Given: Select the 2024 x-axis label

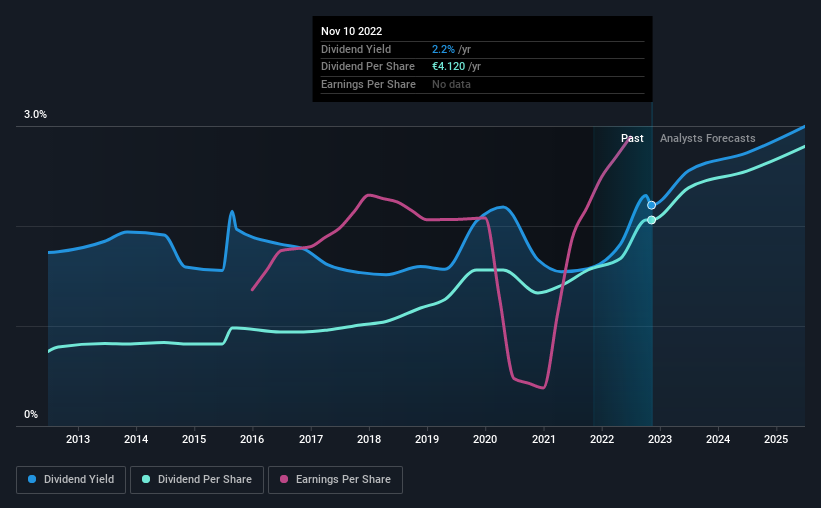Looking at the screenshot, I should (718, 439).
